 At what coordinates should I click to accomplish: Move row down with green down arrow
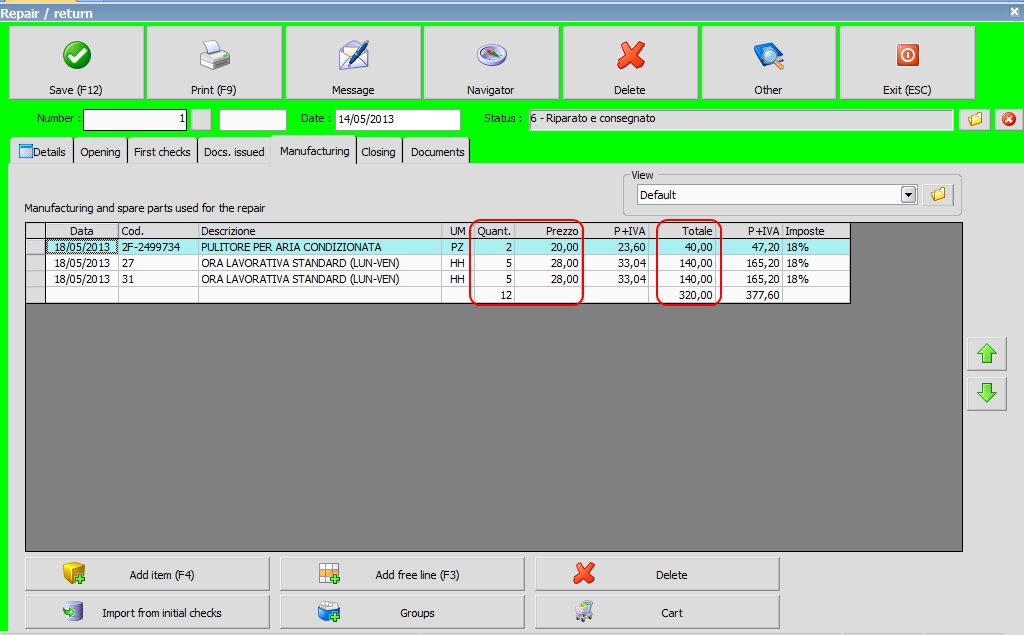(x=987, y=393)
